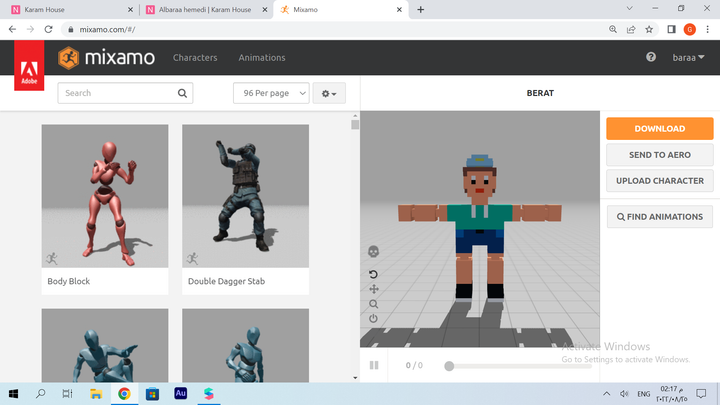Click the BERAT character name

(540, 93)
